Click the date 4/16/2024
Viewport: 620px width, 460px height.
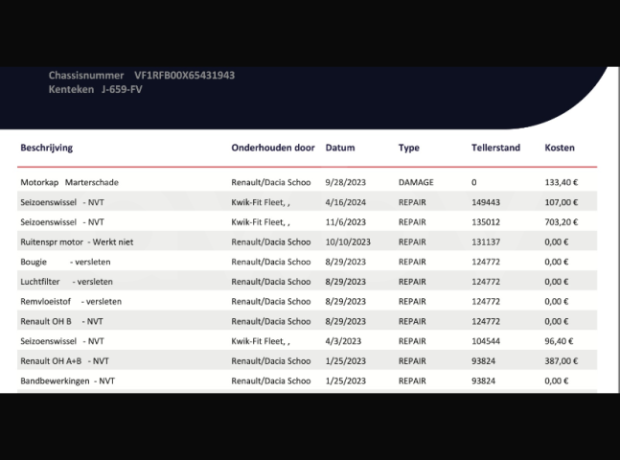click(x=346, y=203)
